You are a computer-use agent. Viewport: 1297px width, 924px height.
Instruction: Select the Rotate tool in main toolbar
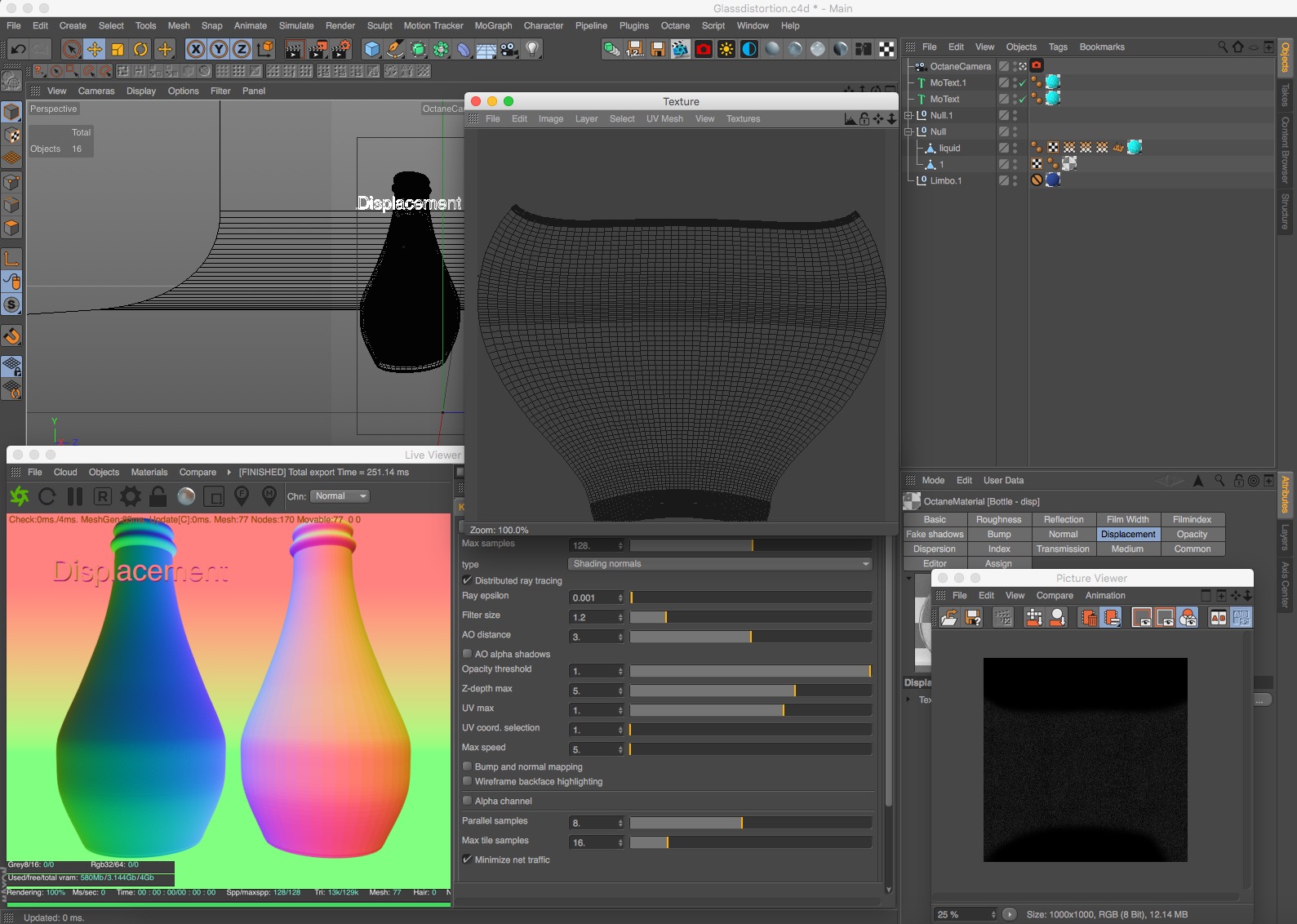point(140,49)
